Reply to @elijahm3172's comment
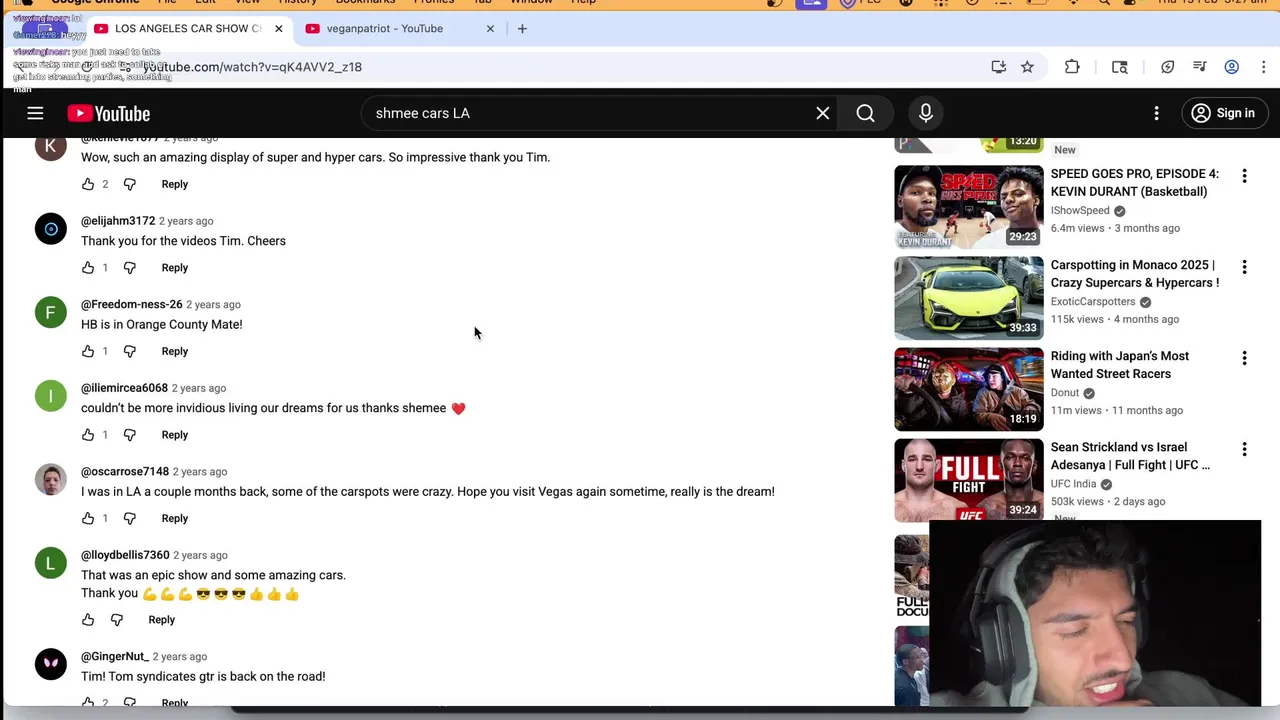The image size is (1280, 720). (x=175, y=268)
